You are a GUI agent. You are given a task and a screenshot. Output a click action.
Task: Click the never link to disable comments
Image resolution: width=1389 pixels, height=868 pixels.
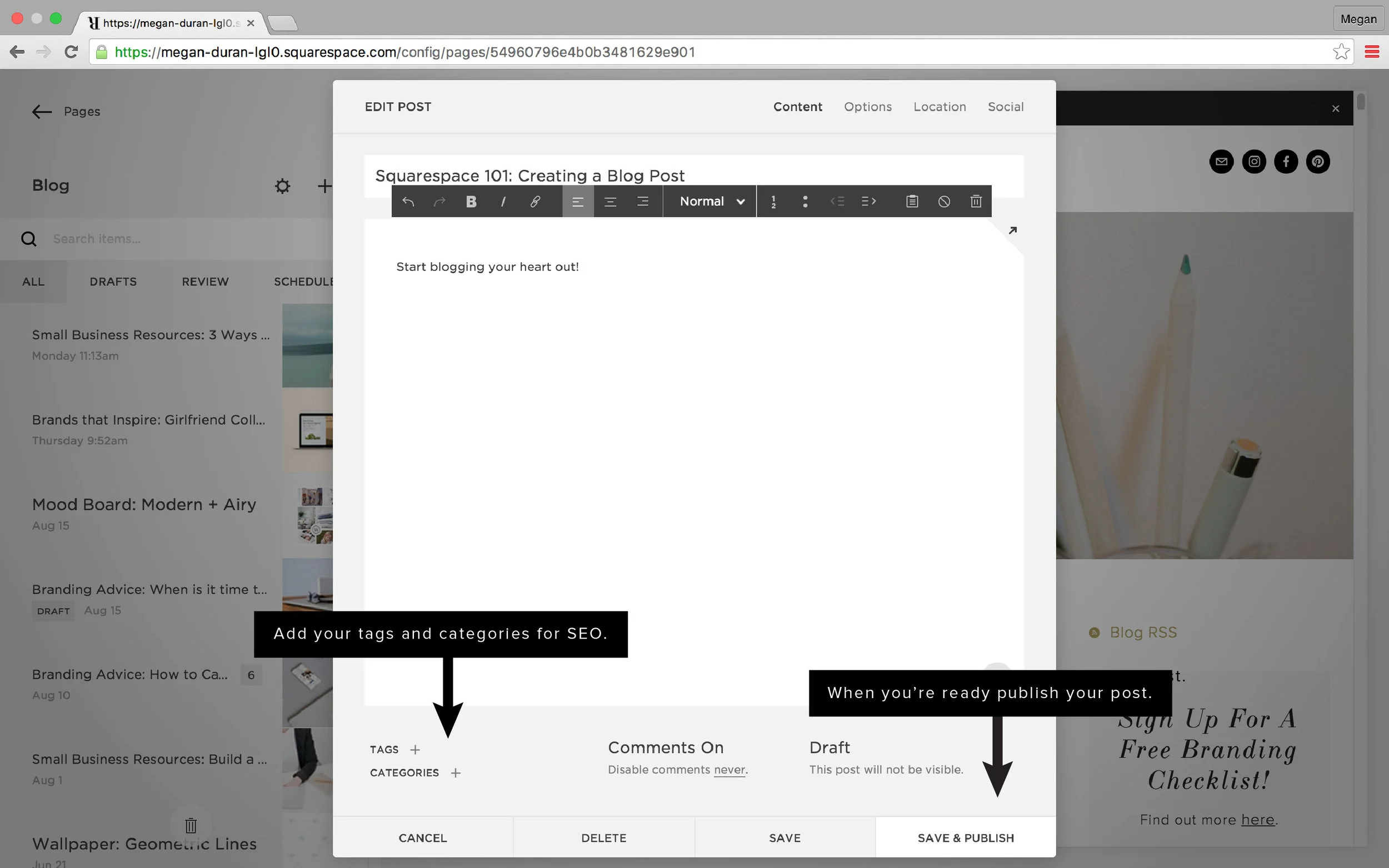click(x=730, y=770)
